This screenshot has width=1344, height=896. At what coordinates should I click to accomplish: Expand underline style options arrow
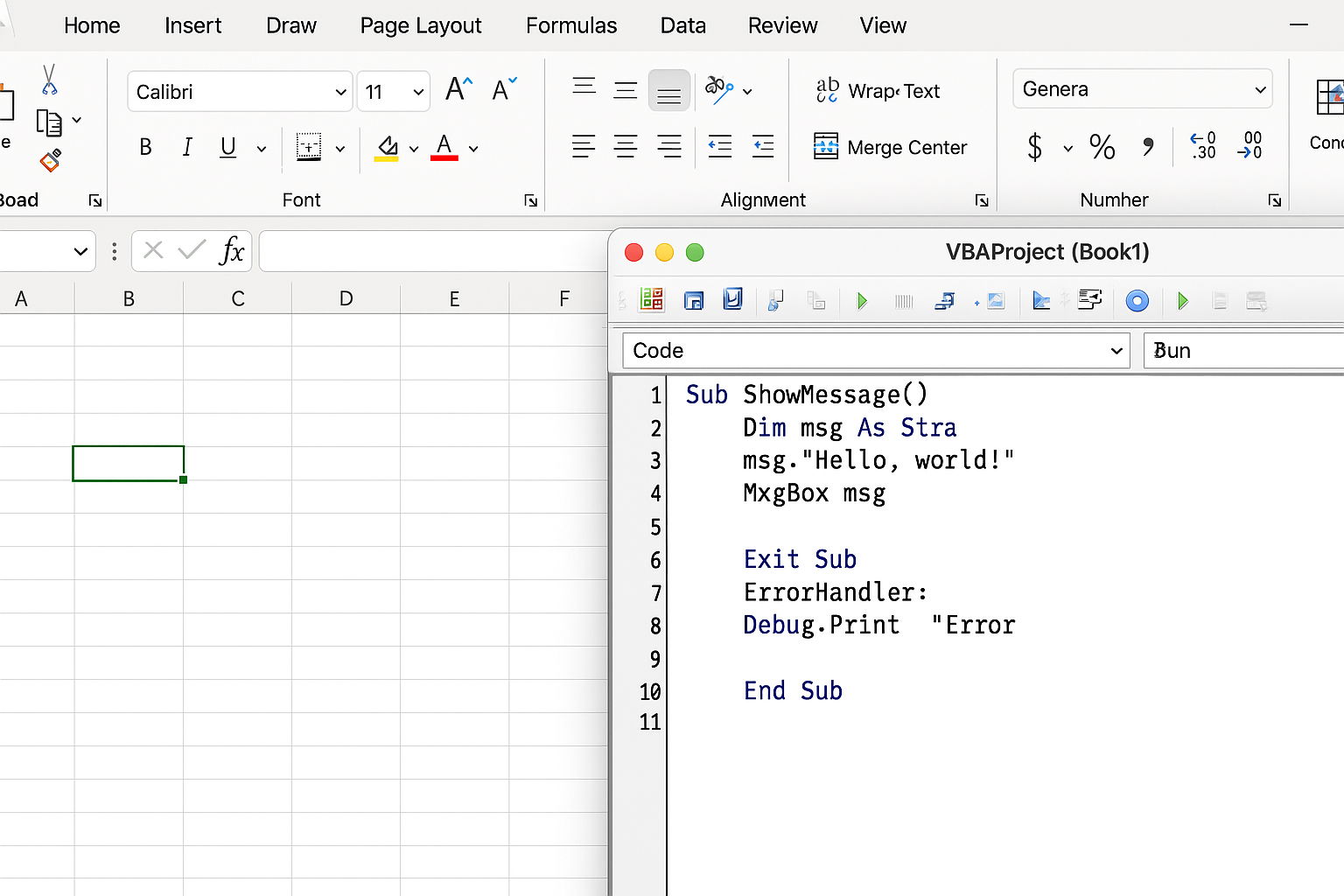(261, 149)
